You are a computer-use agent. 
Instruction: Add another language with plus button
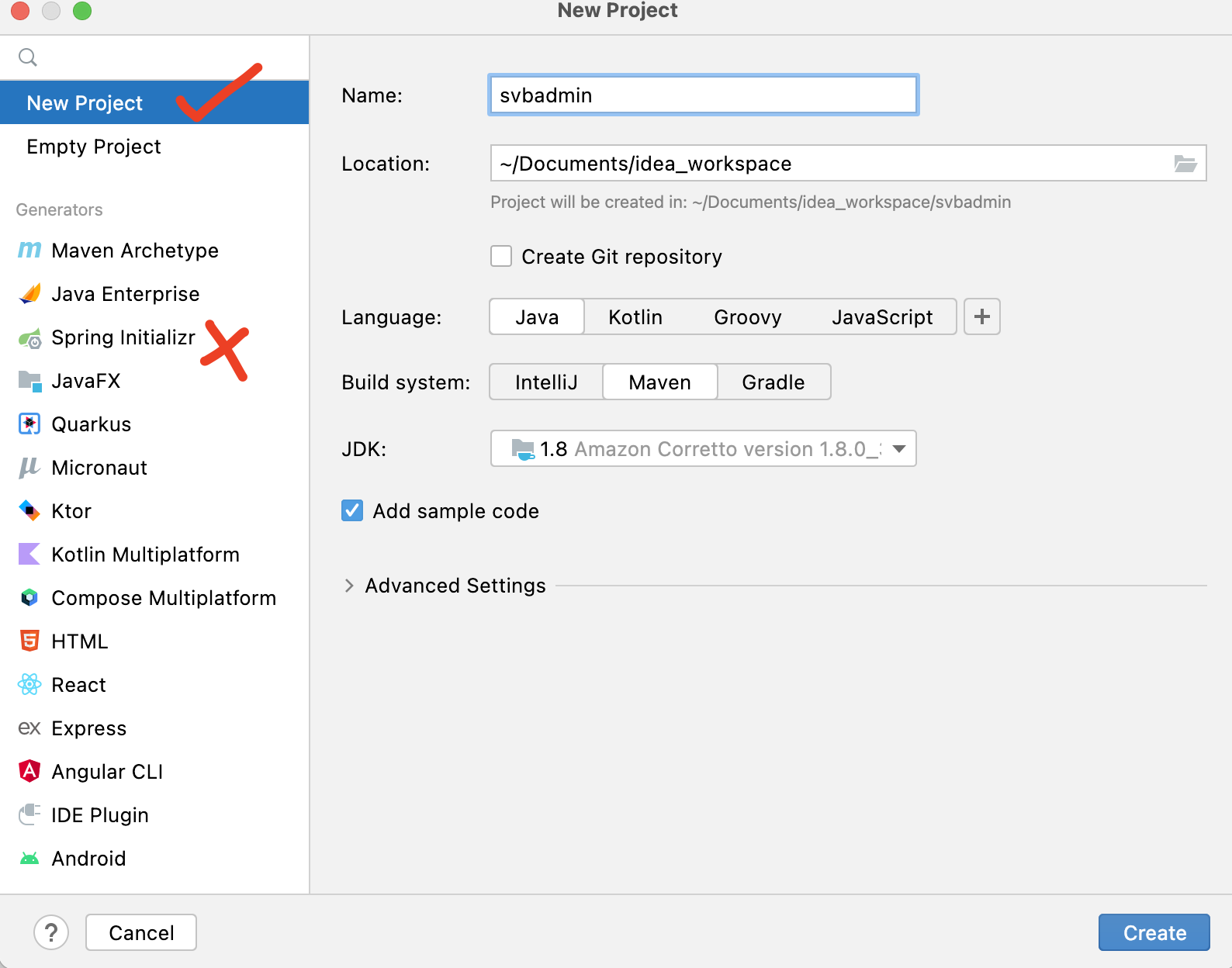982,316
